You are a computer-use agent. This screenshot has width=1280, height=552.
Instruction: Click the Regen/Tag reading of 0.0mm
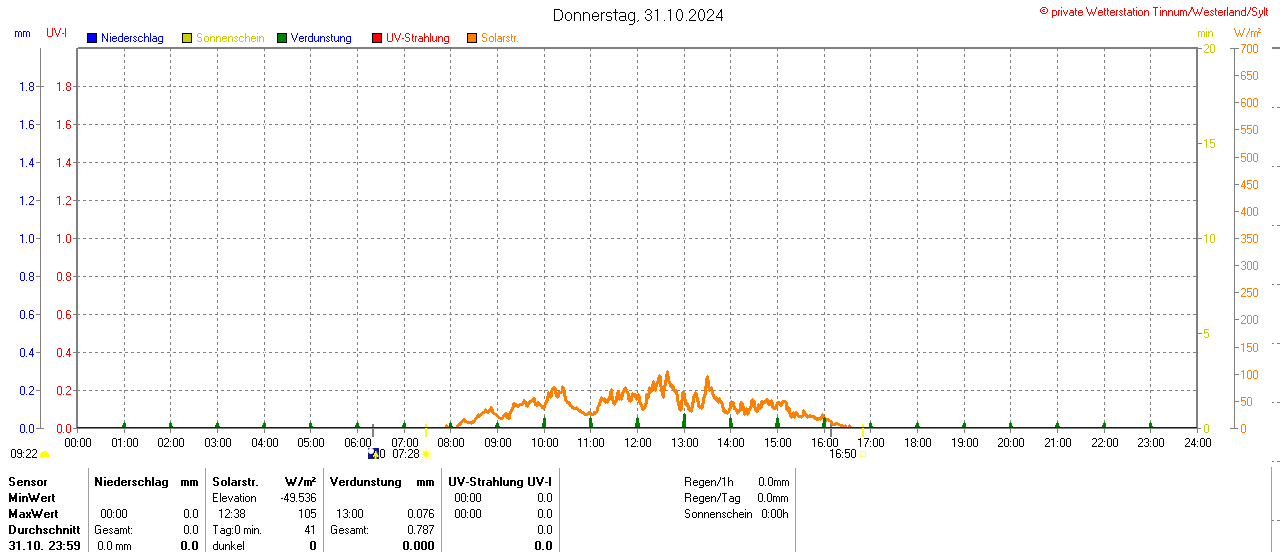pyautogui.click(x=772, y=498)
